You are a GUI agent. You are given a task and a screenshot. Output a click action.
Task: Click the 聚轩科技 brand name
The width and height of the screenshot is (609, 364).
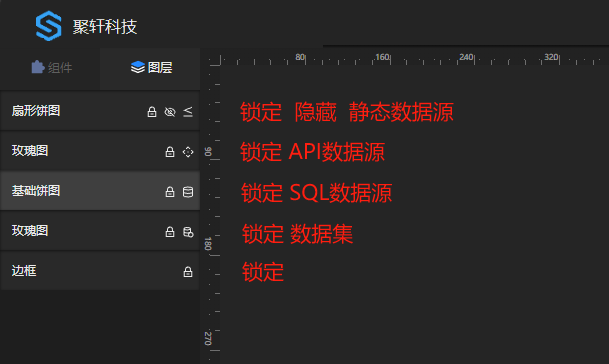click(x=105, y=27)
